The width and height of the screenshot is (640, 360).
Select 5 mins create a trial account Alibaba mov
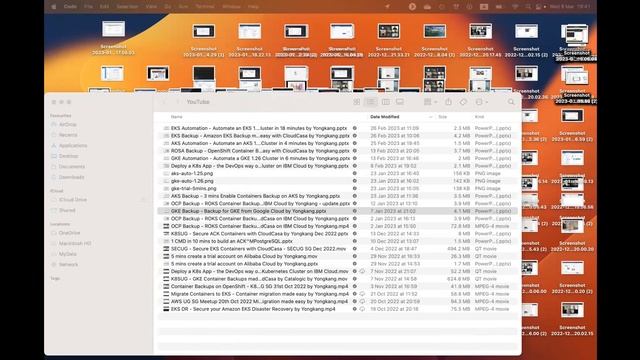pos(337,256)
